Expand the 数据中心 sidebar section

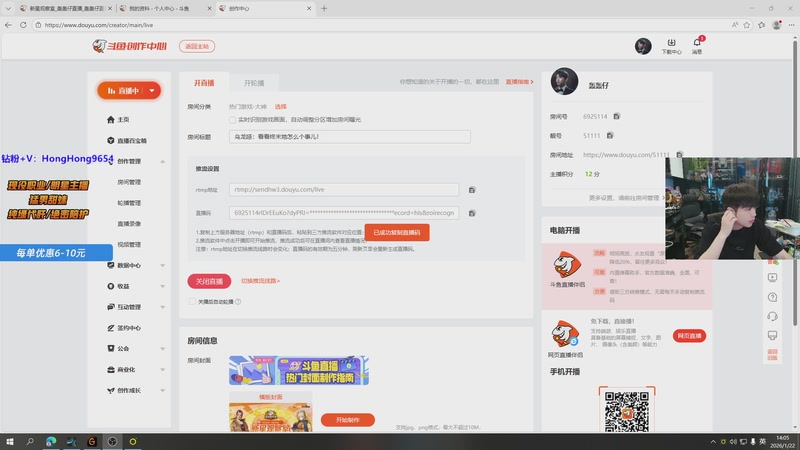162,265
